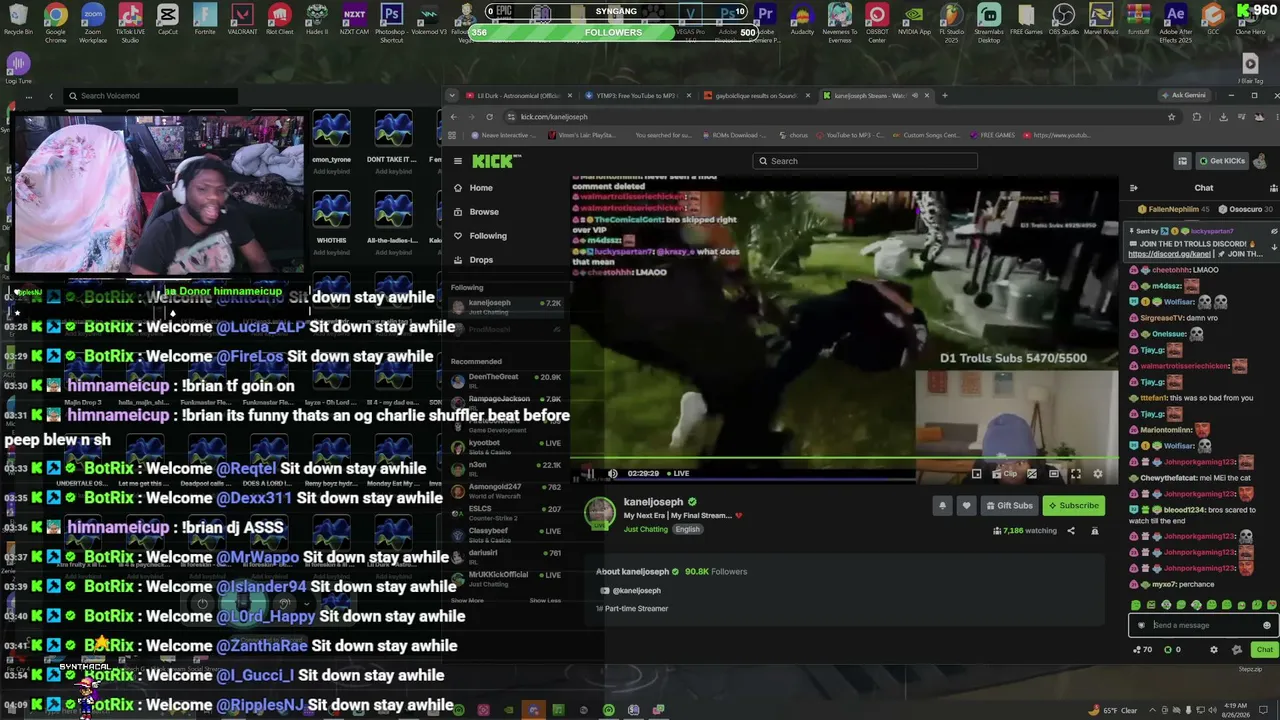
Task: Open kaneljoseph channel avatar
Action: click(x=600, y=513)
